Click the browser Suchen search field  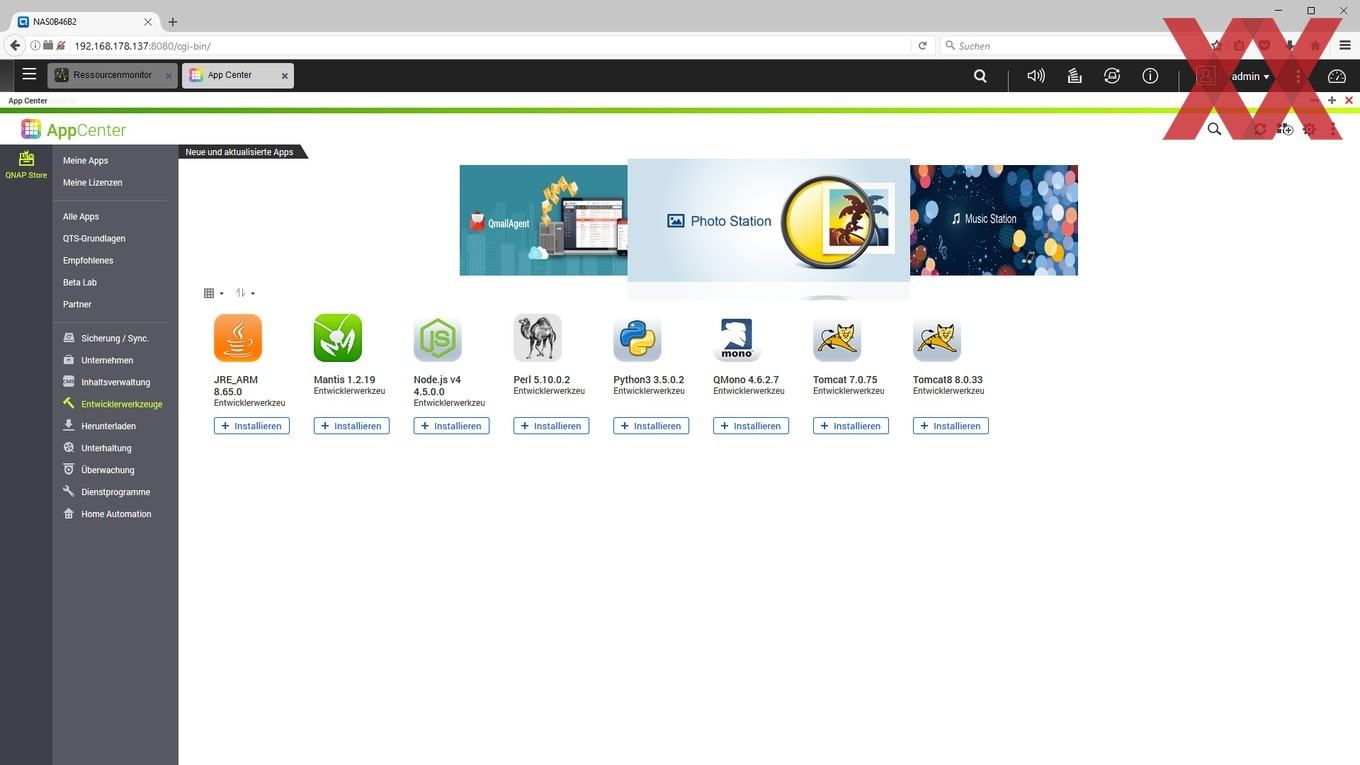(x=1070, y=45)
